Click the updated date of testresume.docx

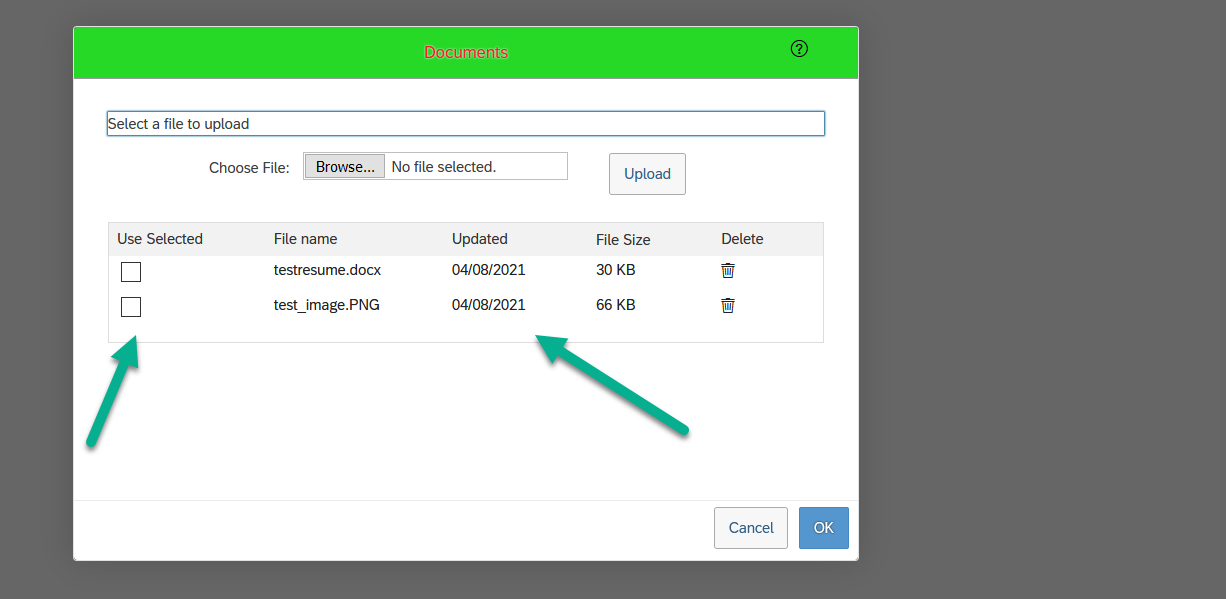(x=489, y=270)
